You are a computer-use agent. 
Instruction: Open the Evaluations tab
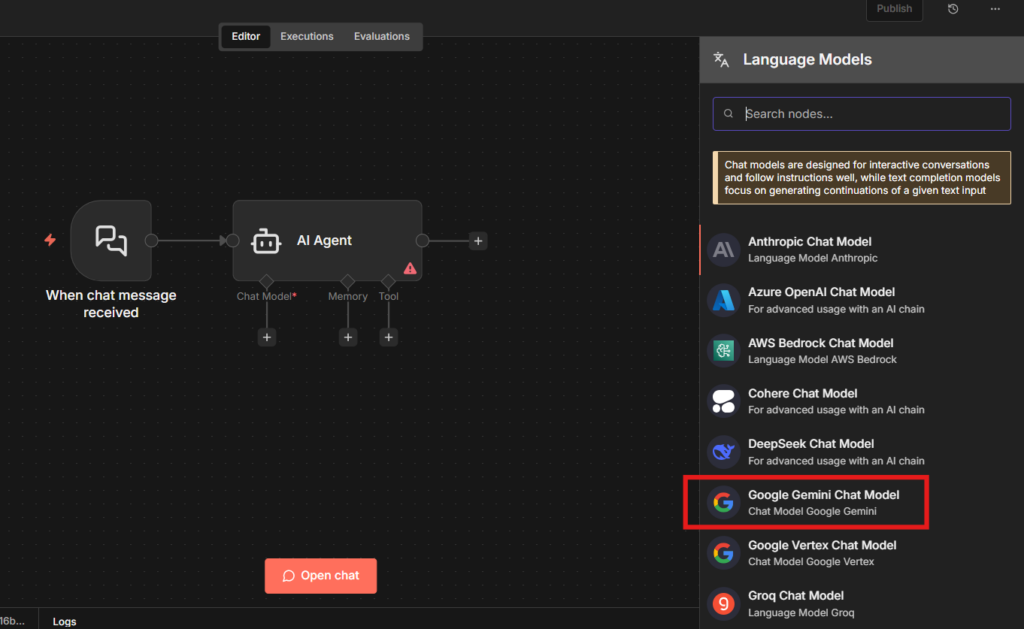(381, 36)
